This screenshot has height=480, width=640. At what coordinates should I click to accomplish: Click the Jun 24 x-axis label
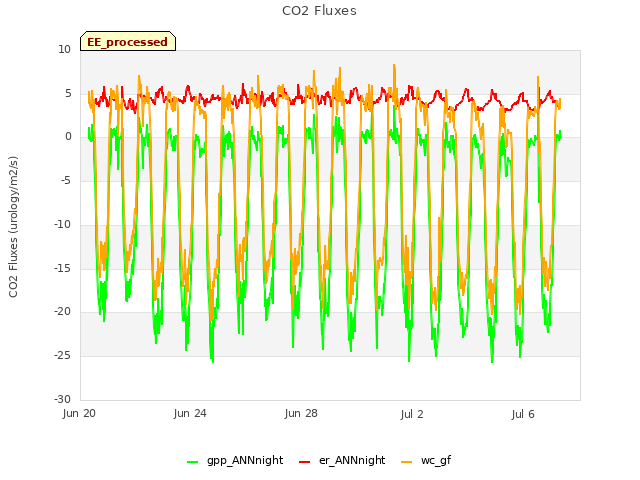pyautogui.click(x=190, y=413)
